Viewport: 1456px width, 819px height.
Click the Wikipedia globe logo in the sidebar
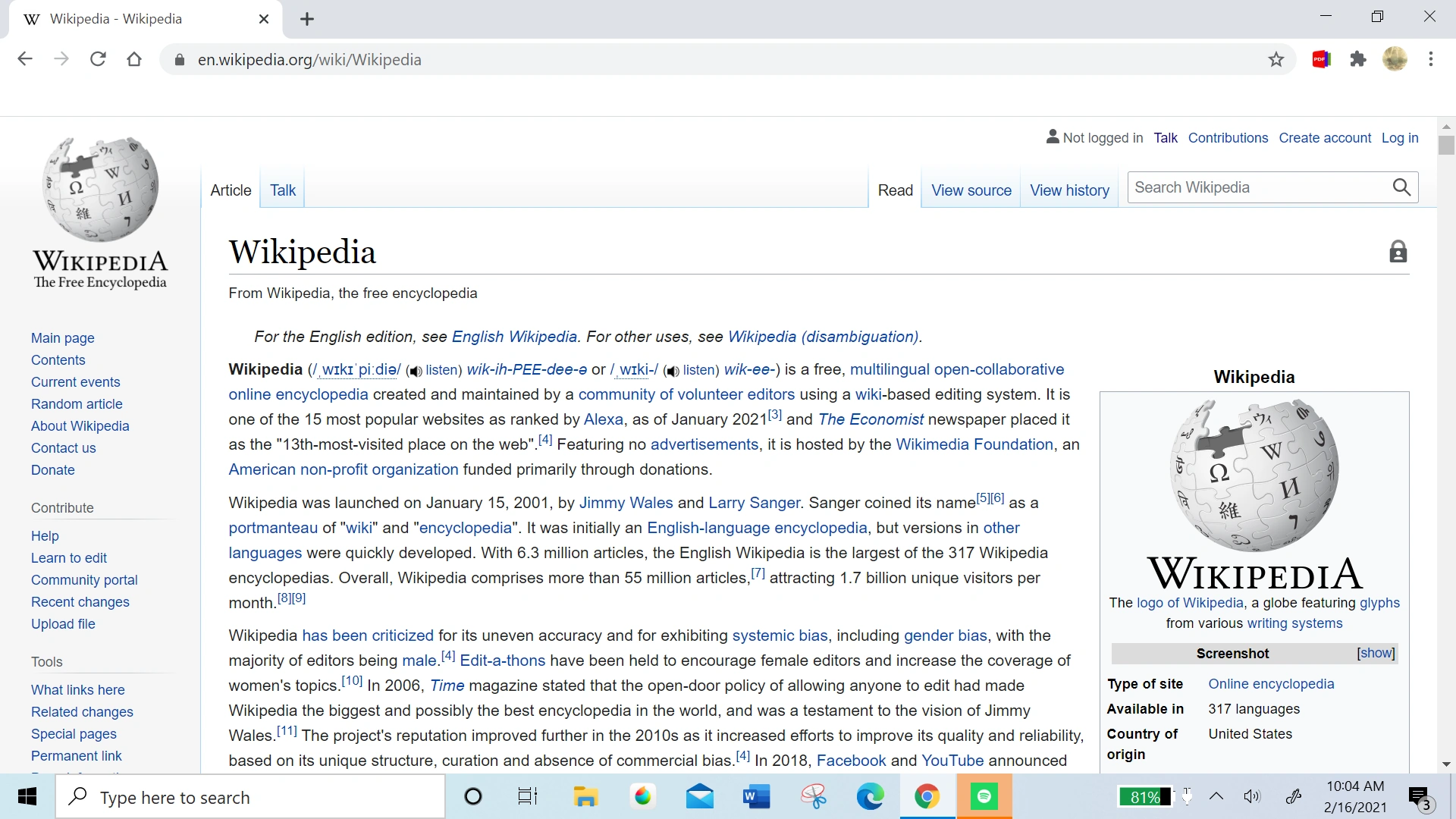click(x=100, y=190)
